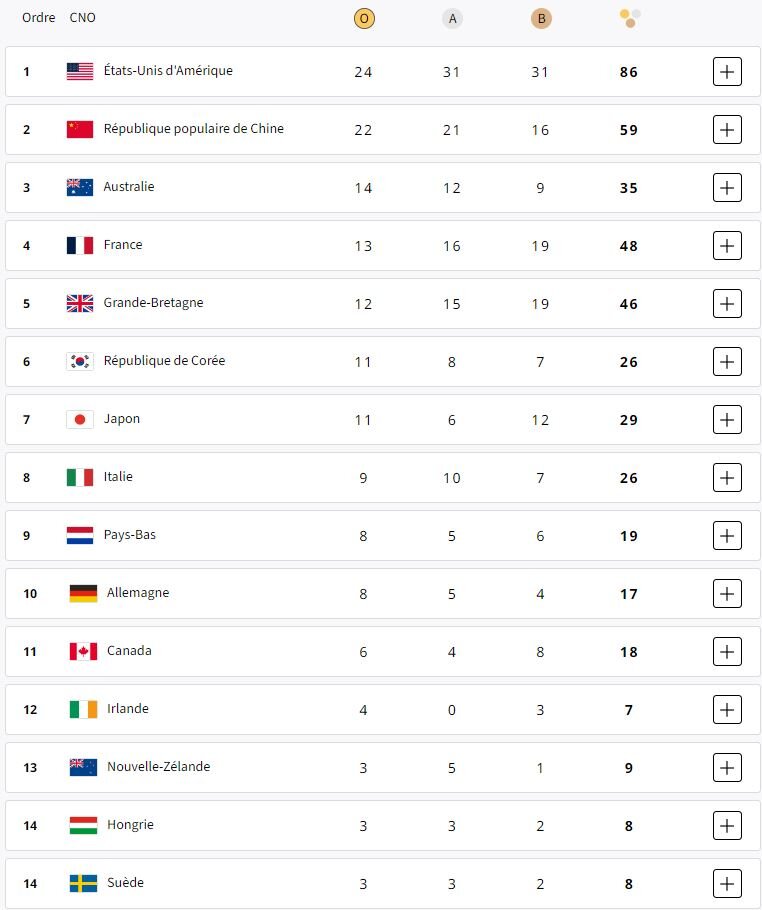Screen dimensions: 762x910
Task: Click Allemagne's total medal count 17
Action: pyautogui.click(x=628, y=594)
